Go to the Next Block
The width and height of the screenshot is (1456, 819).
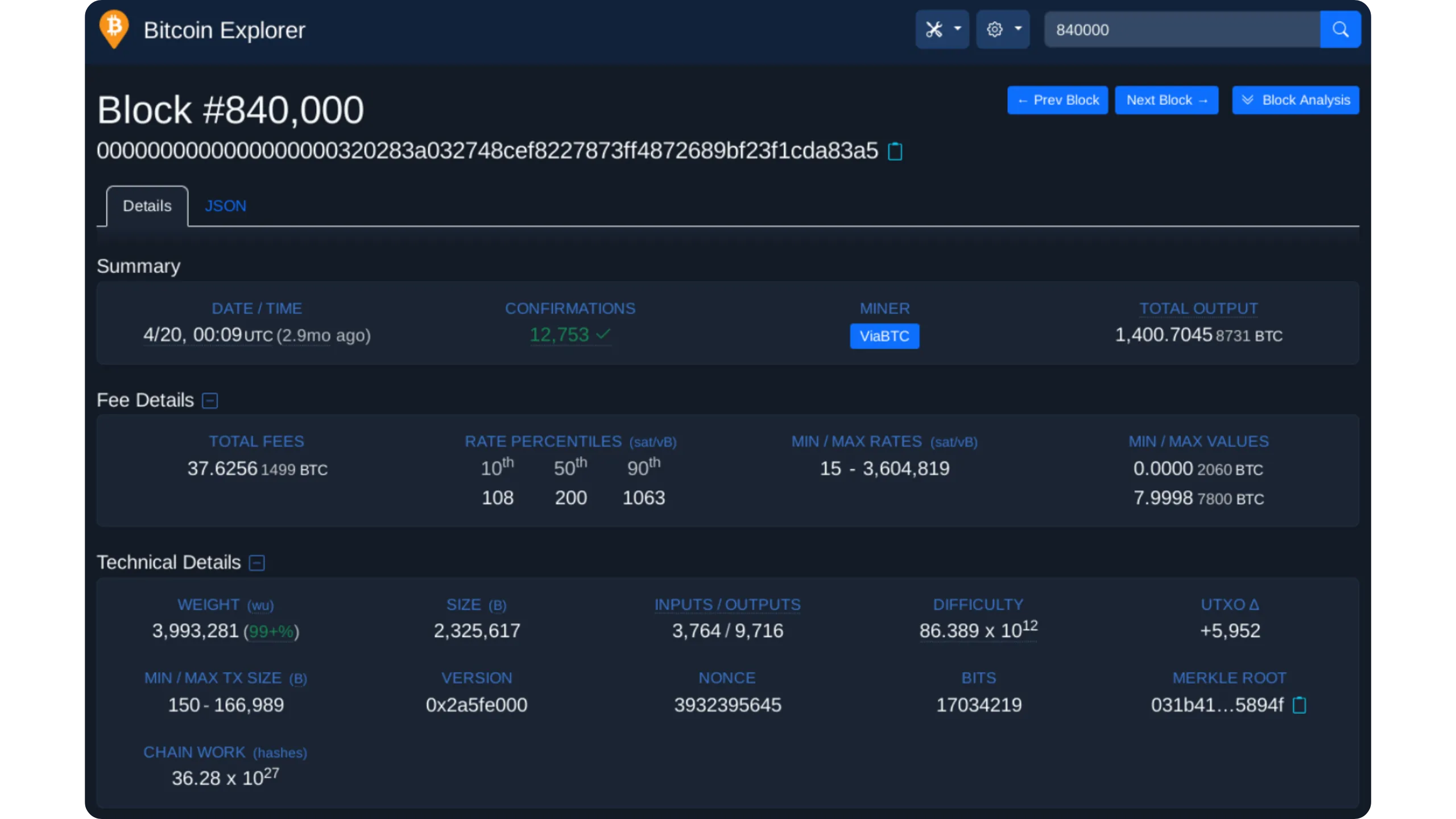click(1166, 100)
